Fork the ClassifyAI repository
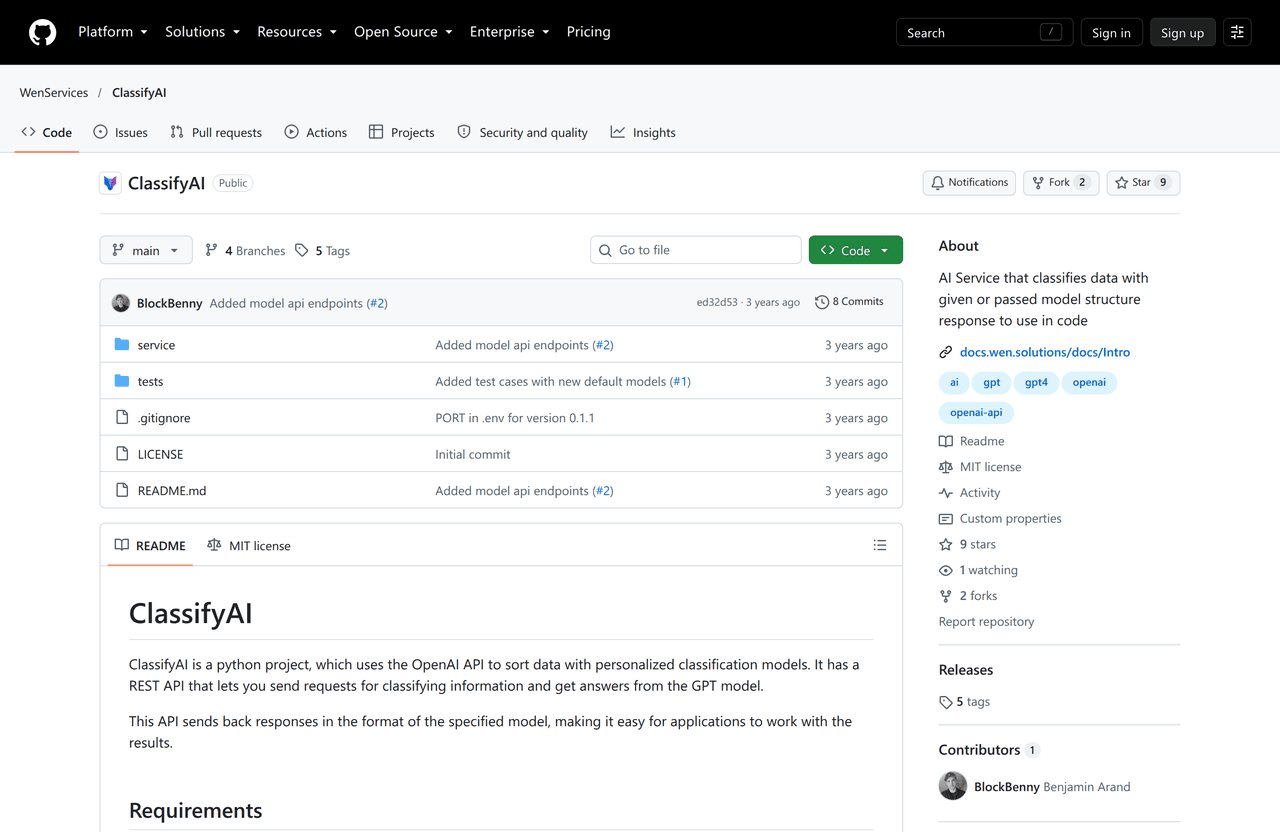Image resolution: width=1280 pixels, height=832 pixels. 1061,182
